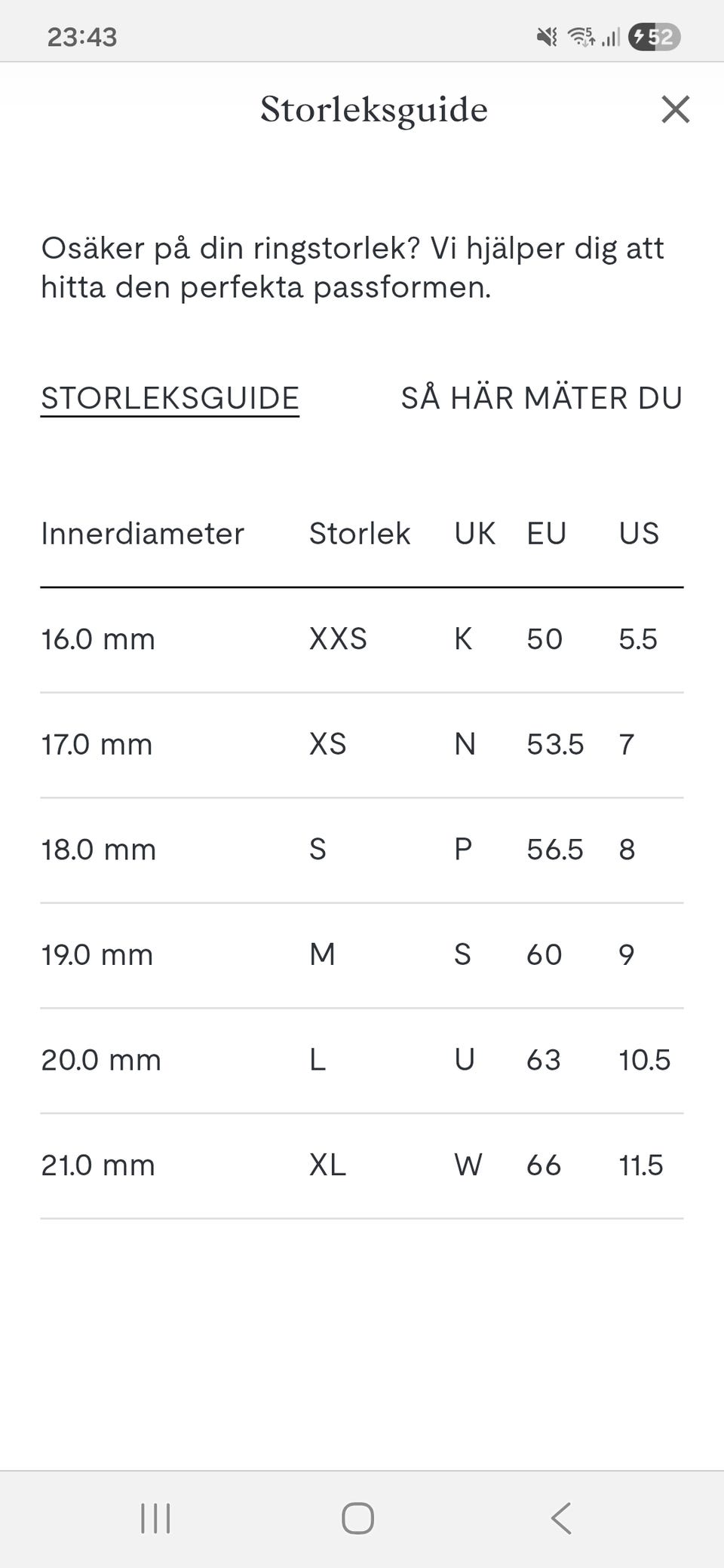Tap the Storleksguide heading title
The width and height of the screenshot is (724, 1568).
(x=374, y=109)
